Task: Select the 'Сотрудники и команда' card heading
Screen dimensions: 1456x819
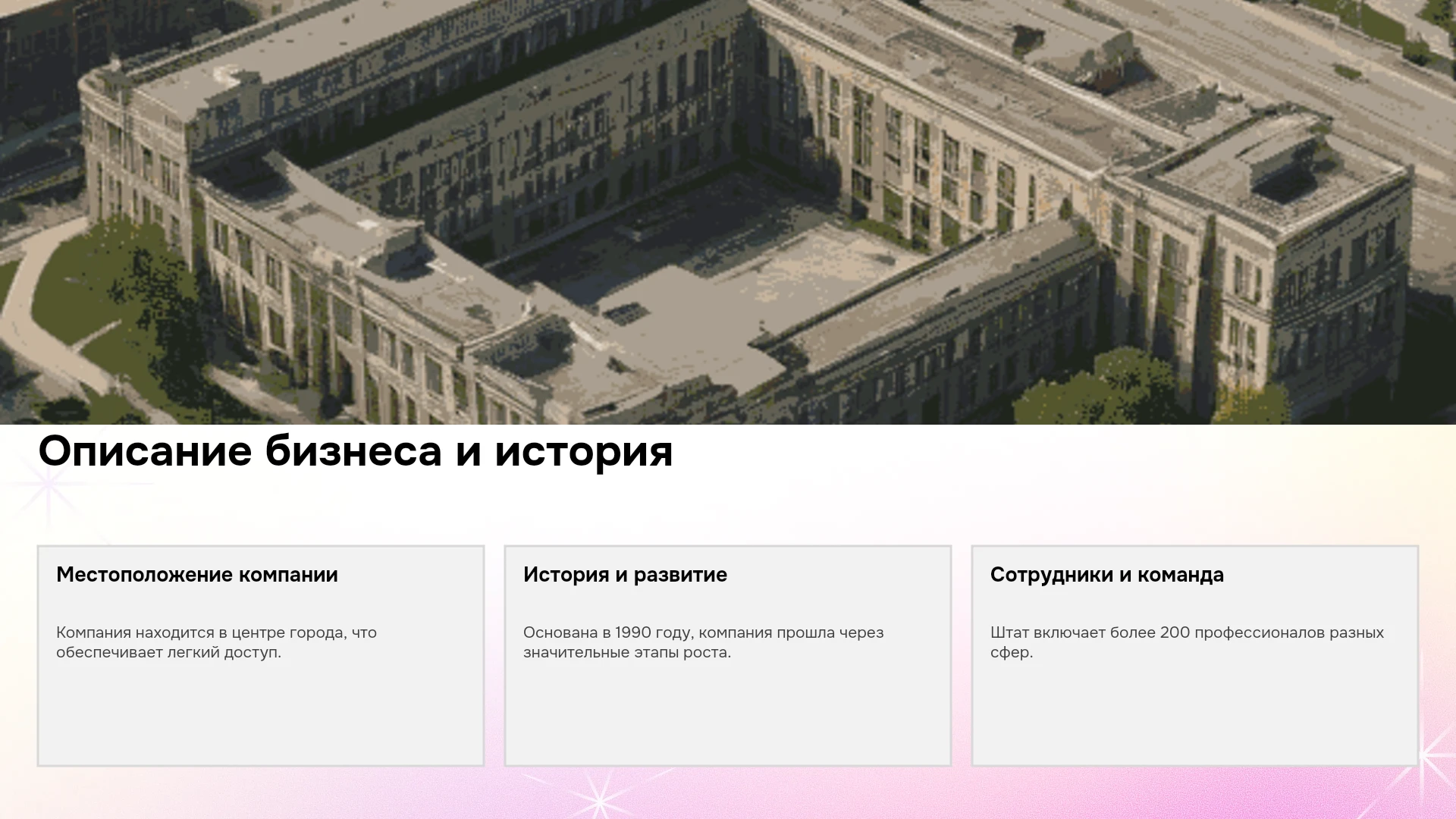Action: click(x=1107, y=575)
